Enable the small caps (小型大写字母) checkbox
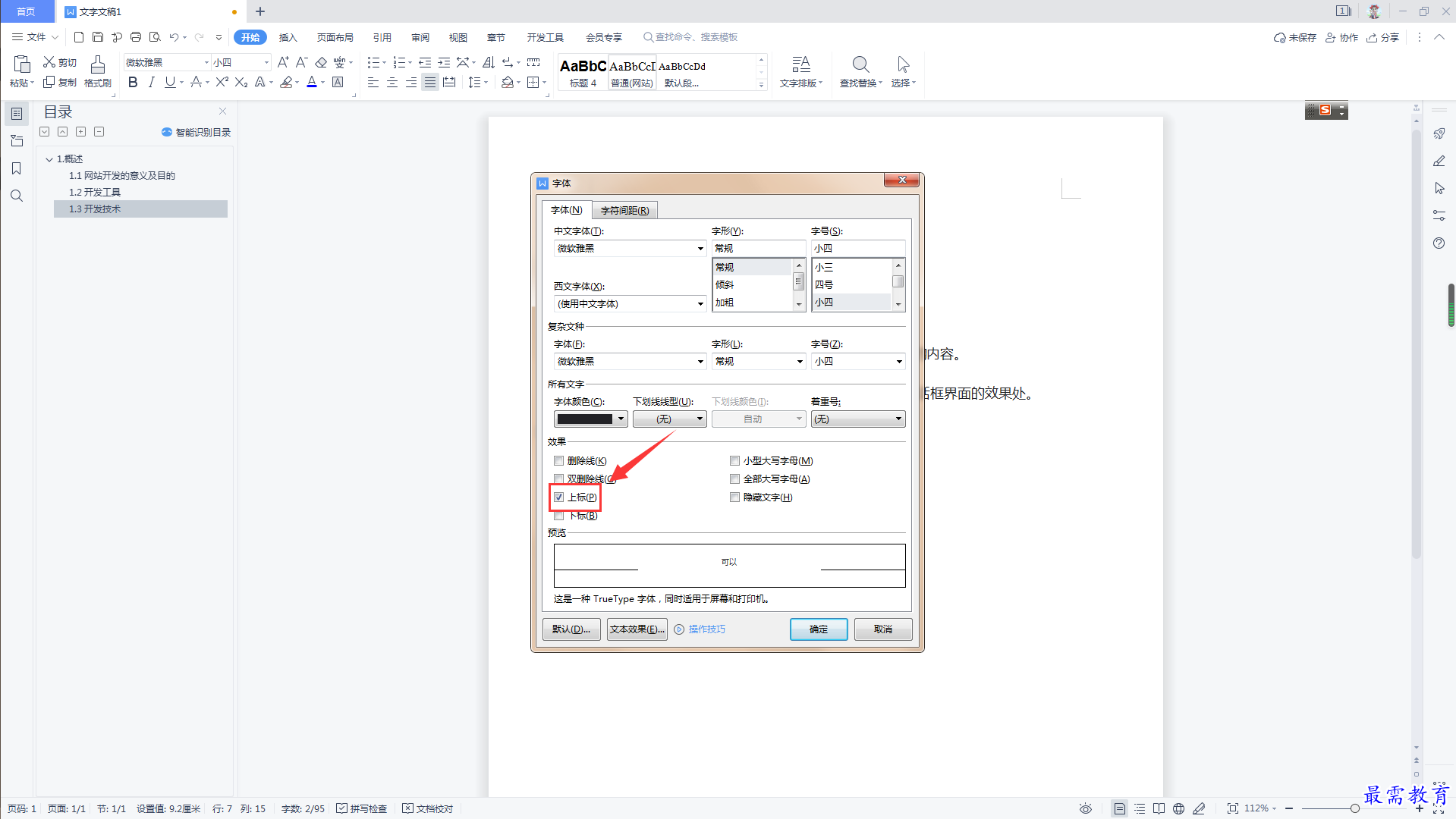This screenshot has height=819, width=1456. (x=734, y=461)
